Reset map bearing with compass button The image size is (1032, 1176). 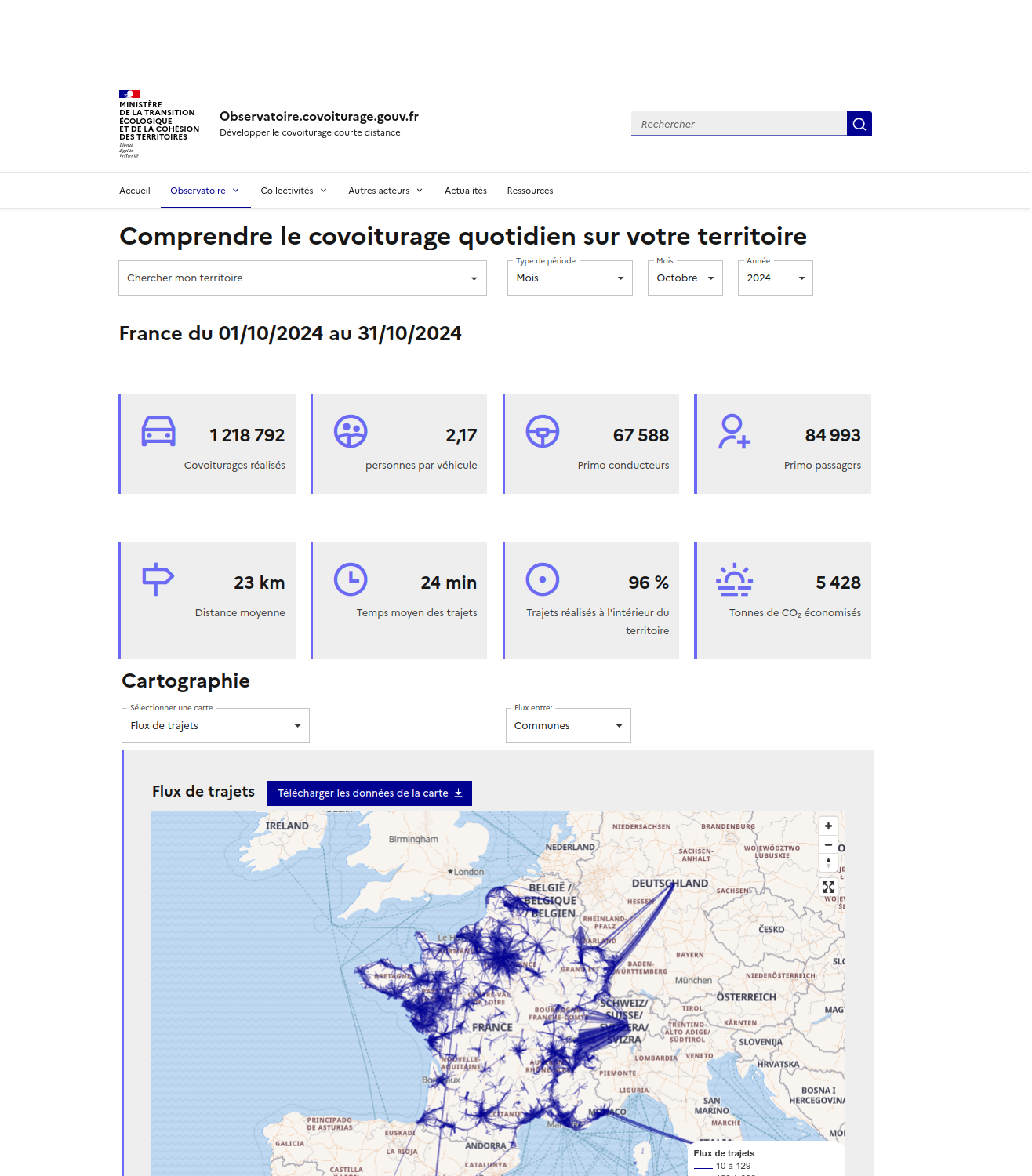(828, 862)
